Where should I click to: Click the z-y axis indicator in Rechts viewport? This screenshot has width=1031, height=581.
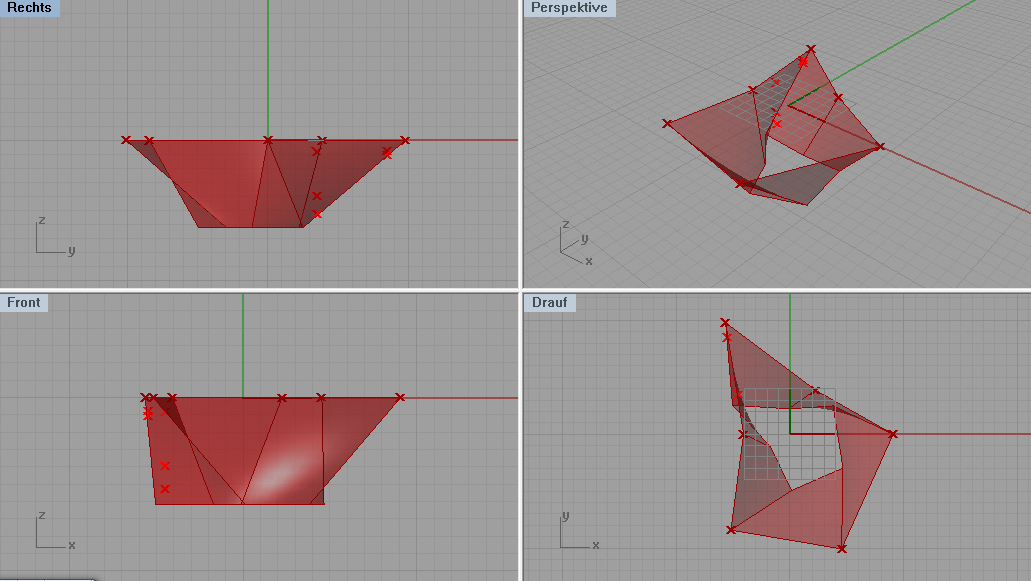coord(55,235)
